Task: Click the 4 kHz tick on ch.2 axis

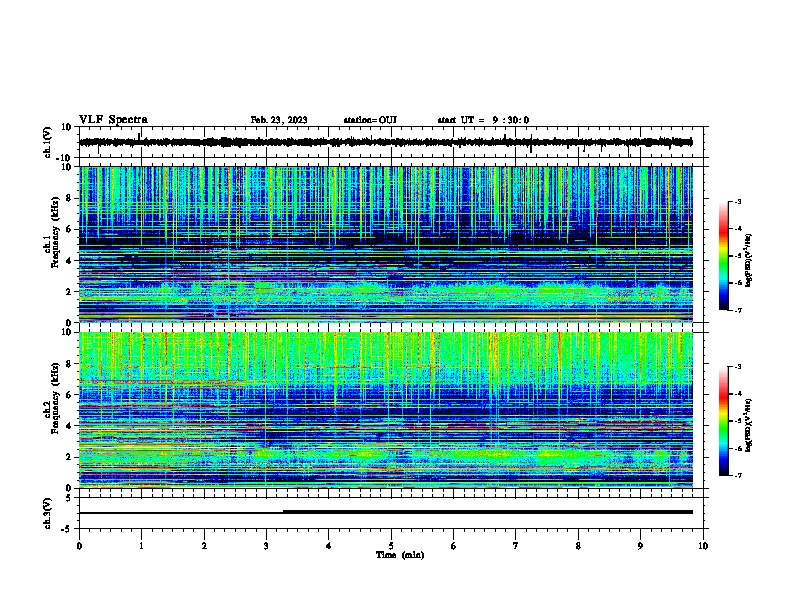Action: [69, 426]
